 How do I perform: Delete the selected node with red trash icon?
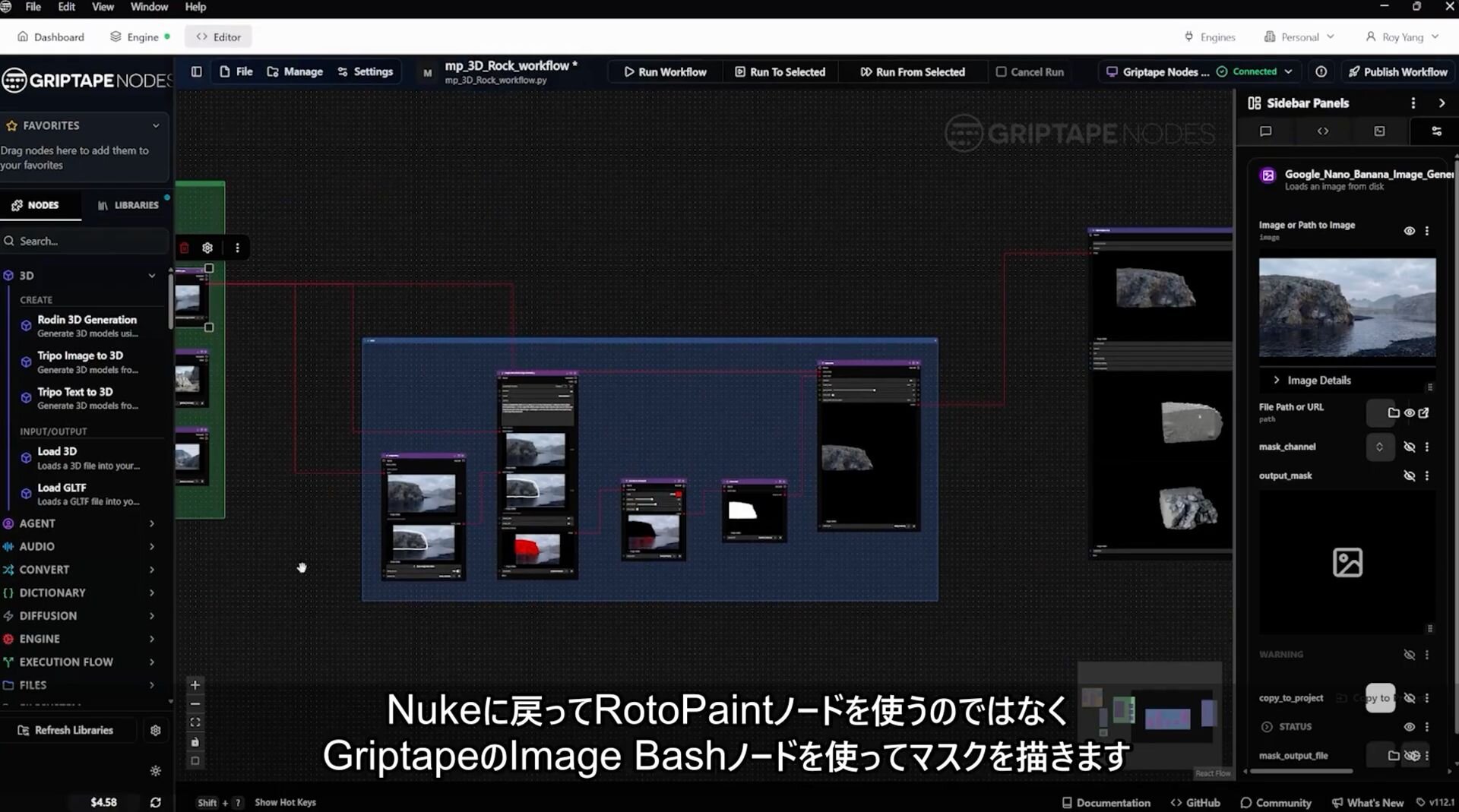point(184,248)
